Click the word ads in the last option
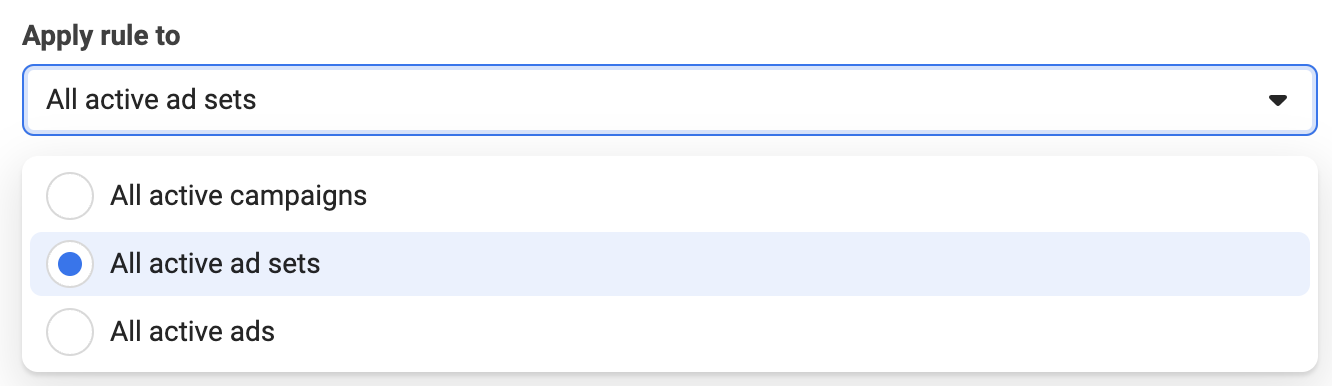 click(252, 331)
